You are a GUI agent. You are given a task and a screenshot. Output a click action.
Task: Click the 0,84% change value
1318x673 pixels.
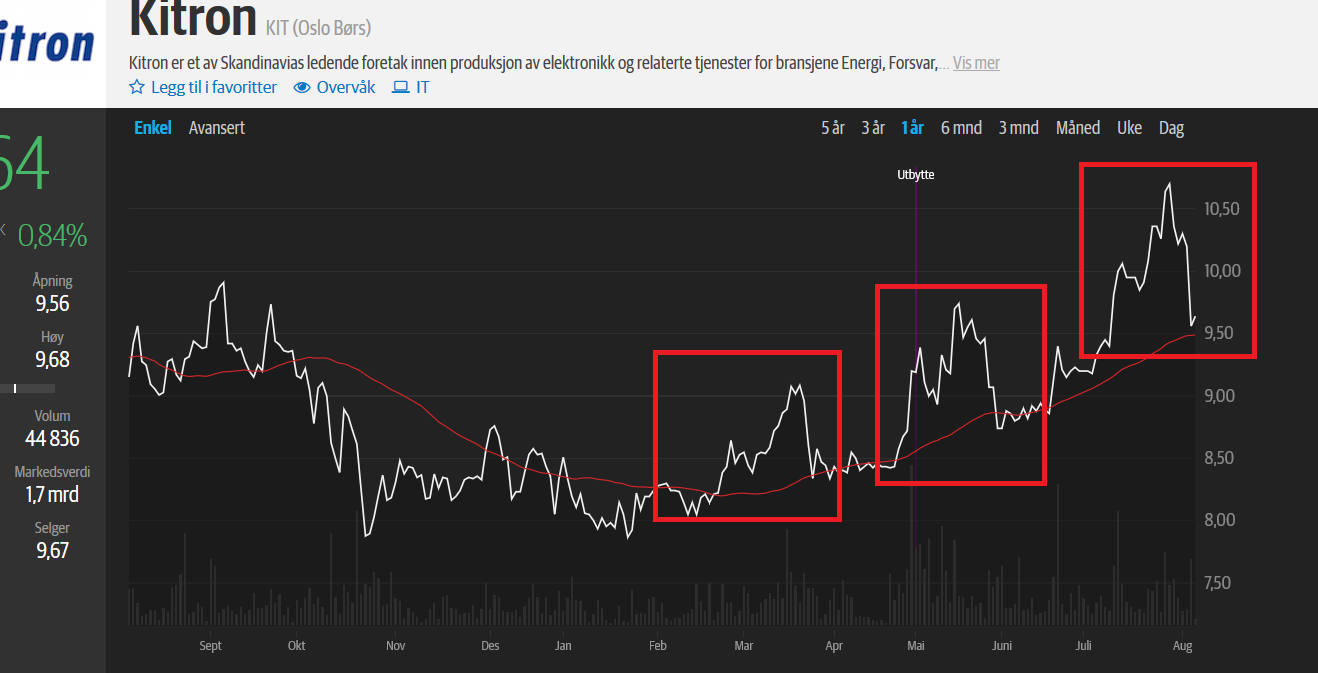[52, 236]
